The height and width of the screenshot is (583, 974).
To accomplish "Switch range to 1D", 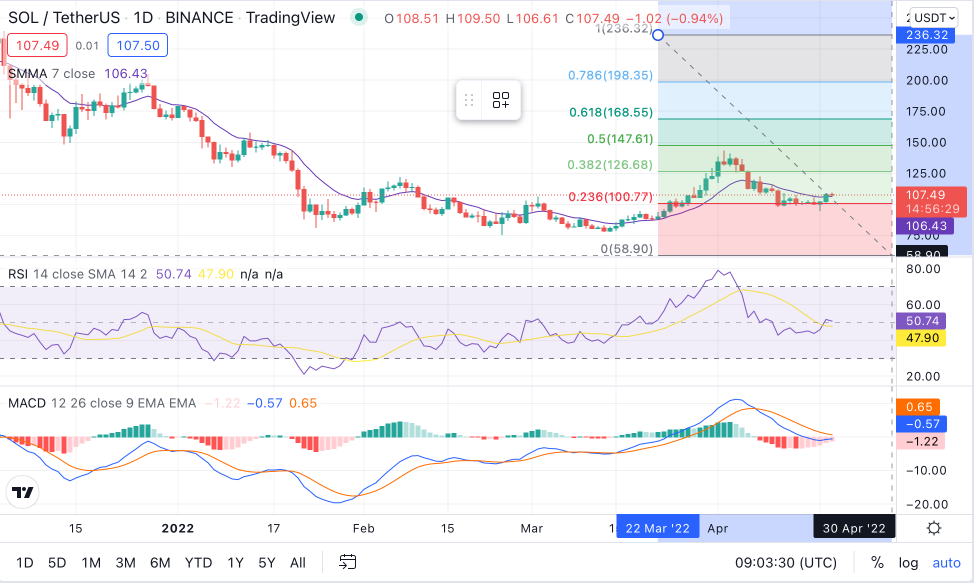I will (25, 563).
